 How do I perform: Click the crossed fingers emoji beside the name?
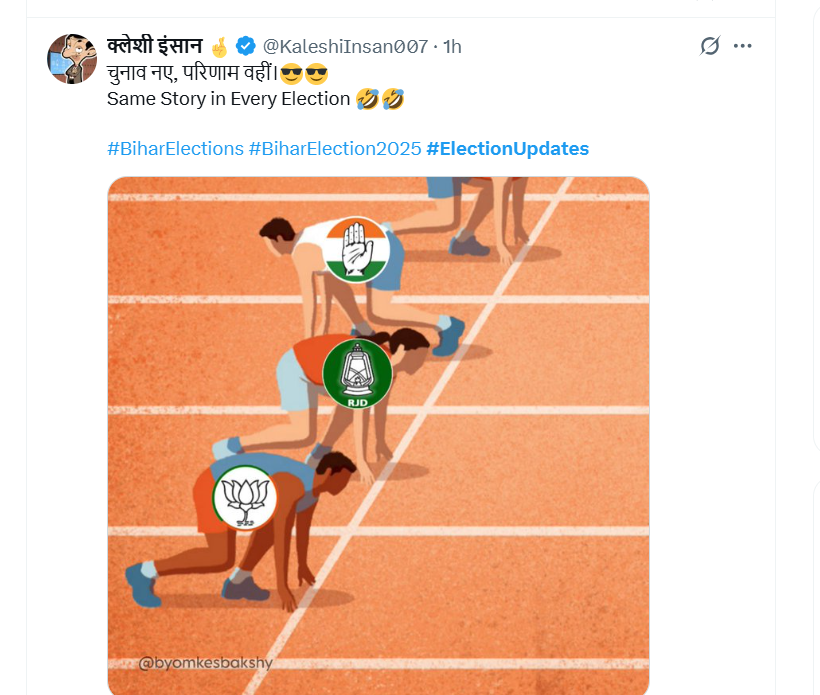(220, 46)
